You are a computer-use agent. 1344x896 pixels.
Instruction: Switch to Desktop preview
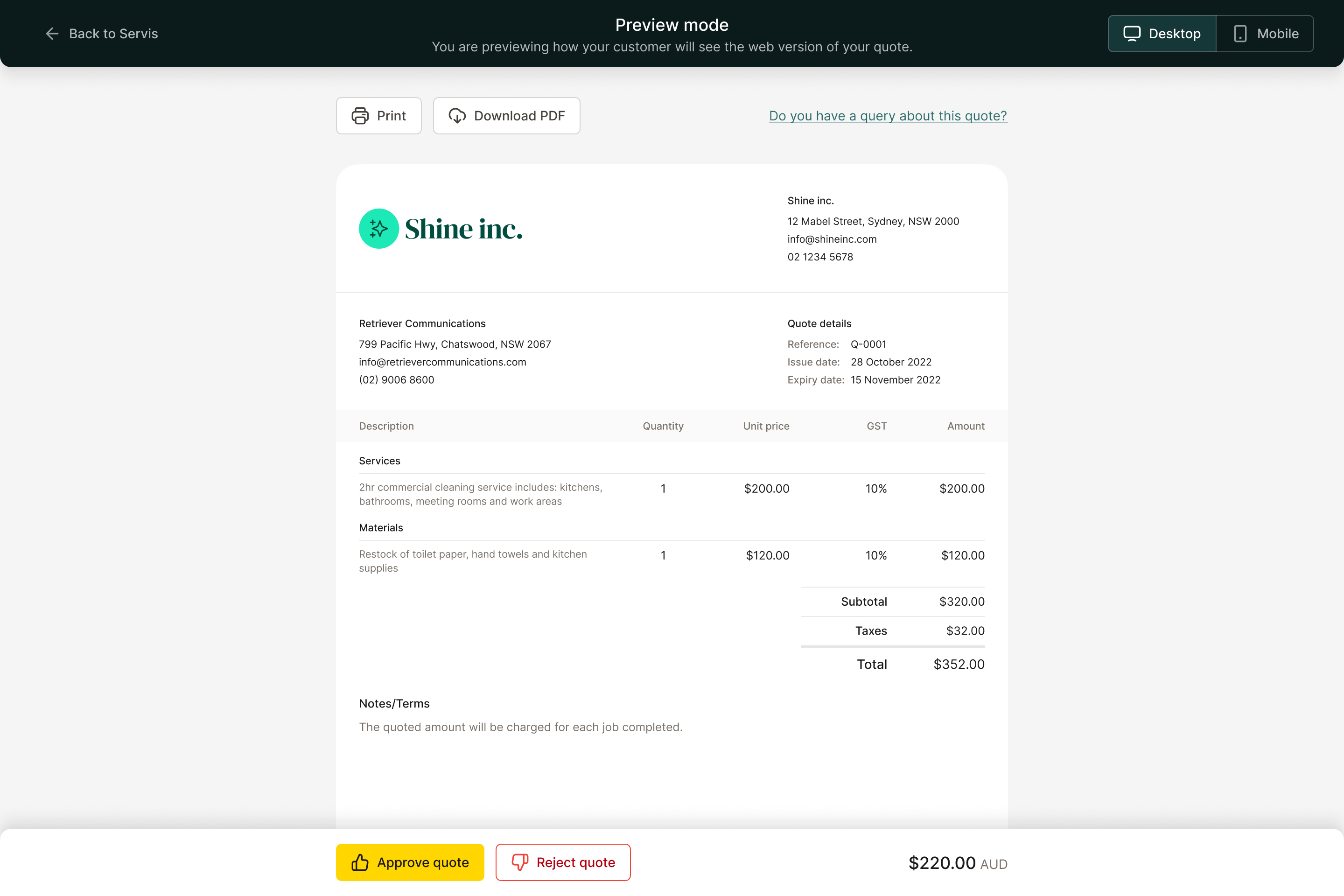click(1162, 34)
